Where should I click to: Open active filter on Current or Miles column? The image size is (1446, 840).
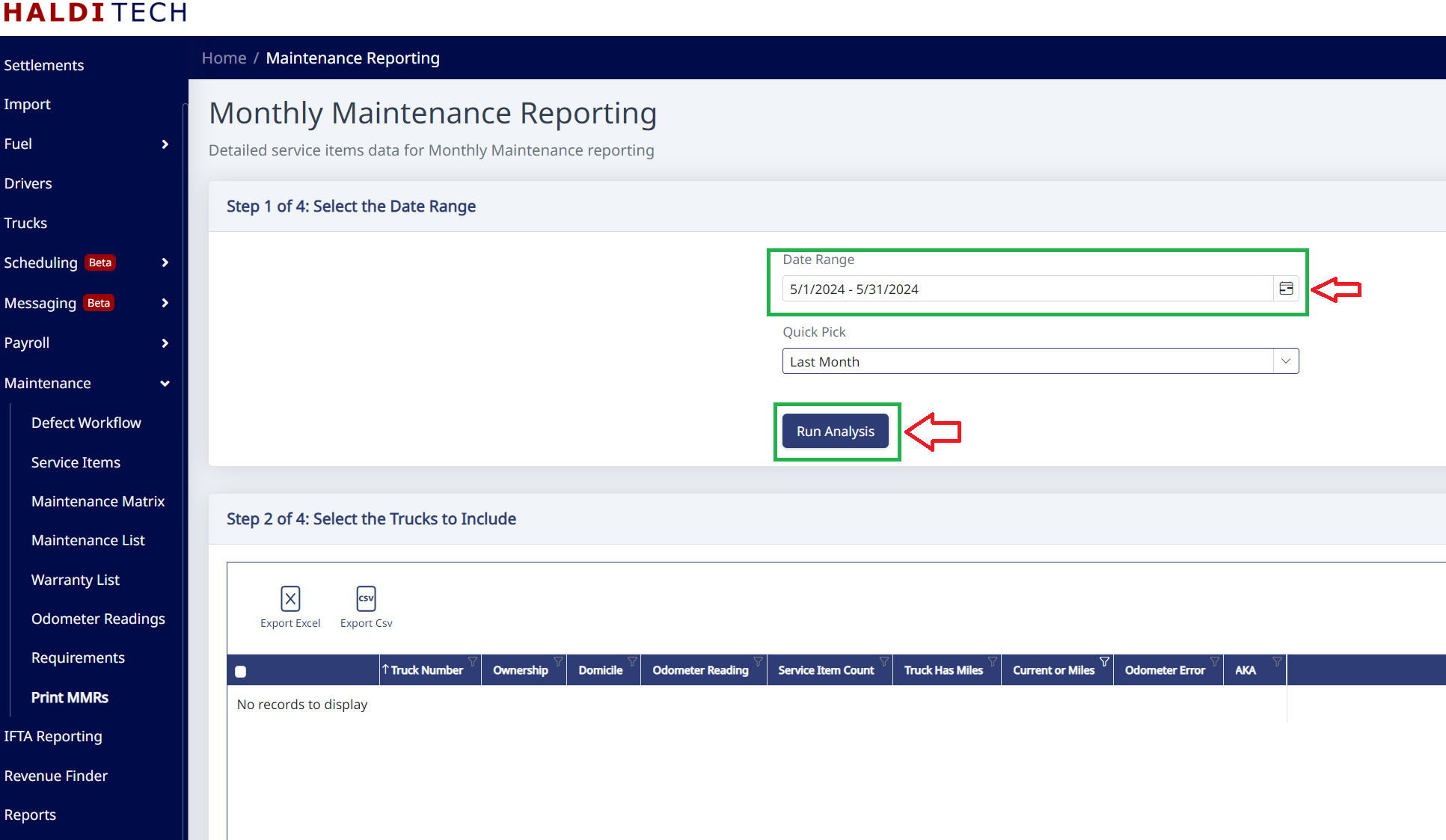(1104, 662)
